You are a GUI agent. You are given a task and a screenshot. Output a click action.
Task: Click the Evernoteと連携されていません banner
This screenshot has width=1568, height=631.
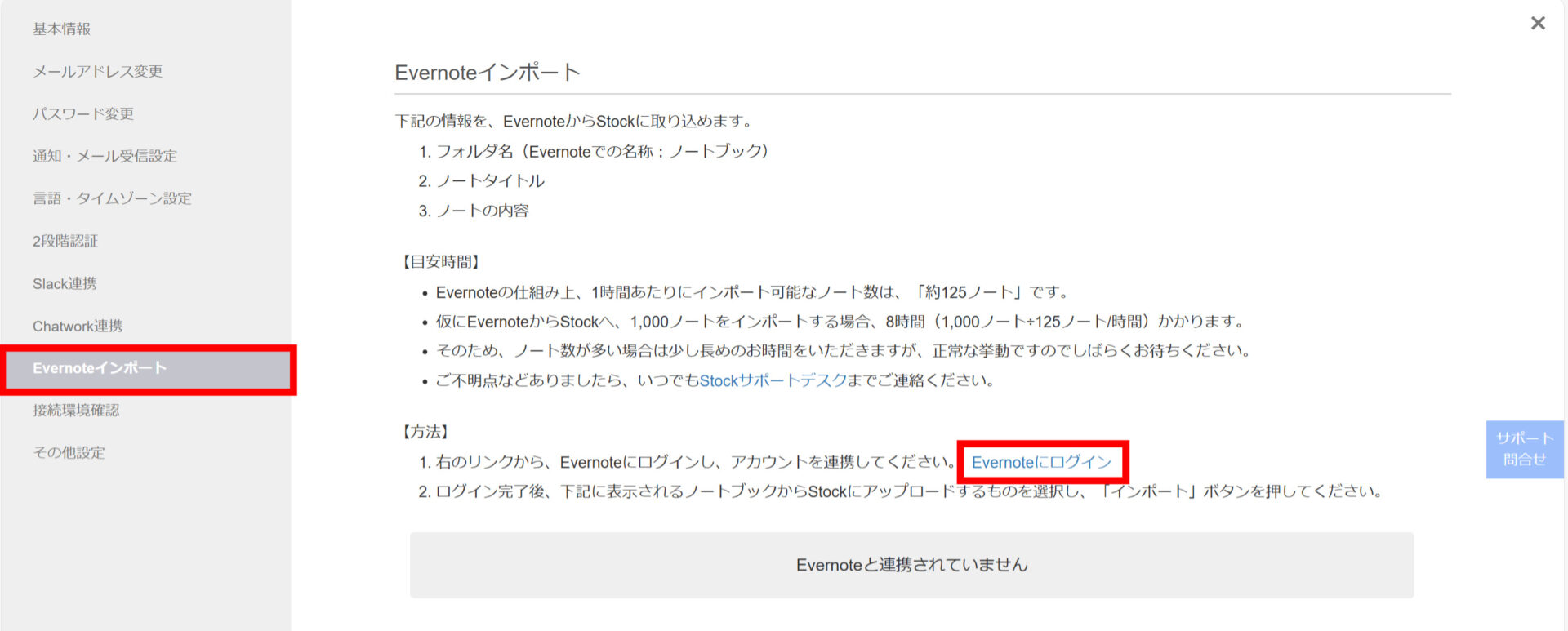click(911, 565)
